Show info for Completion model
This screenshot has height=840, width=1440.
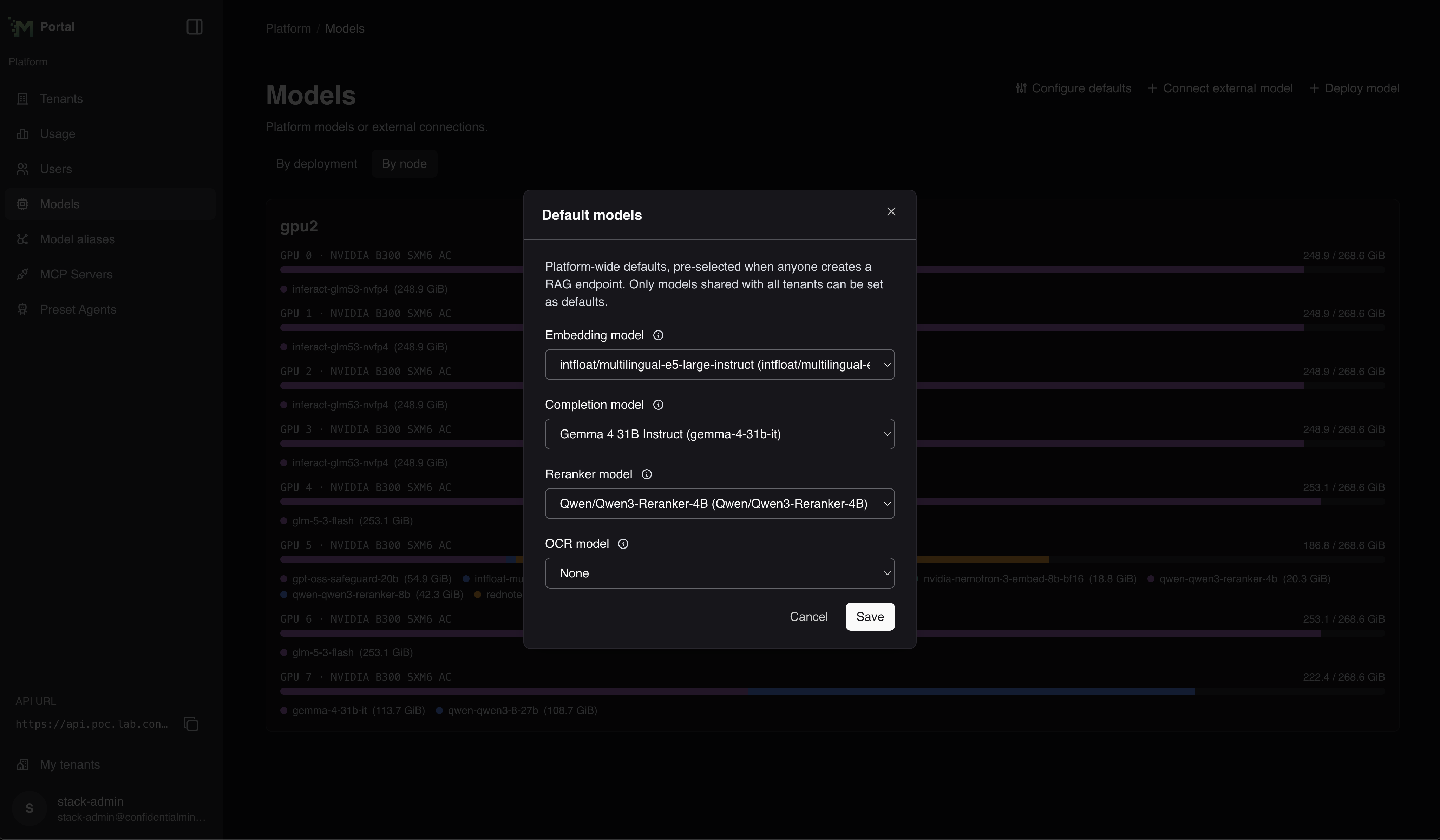658,405
